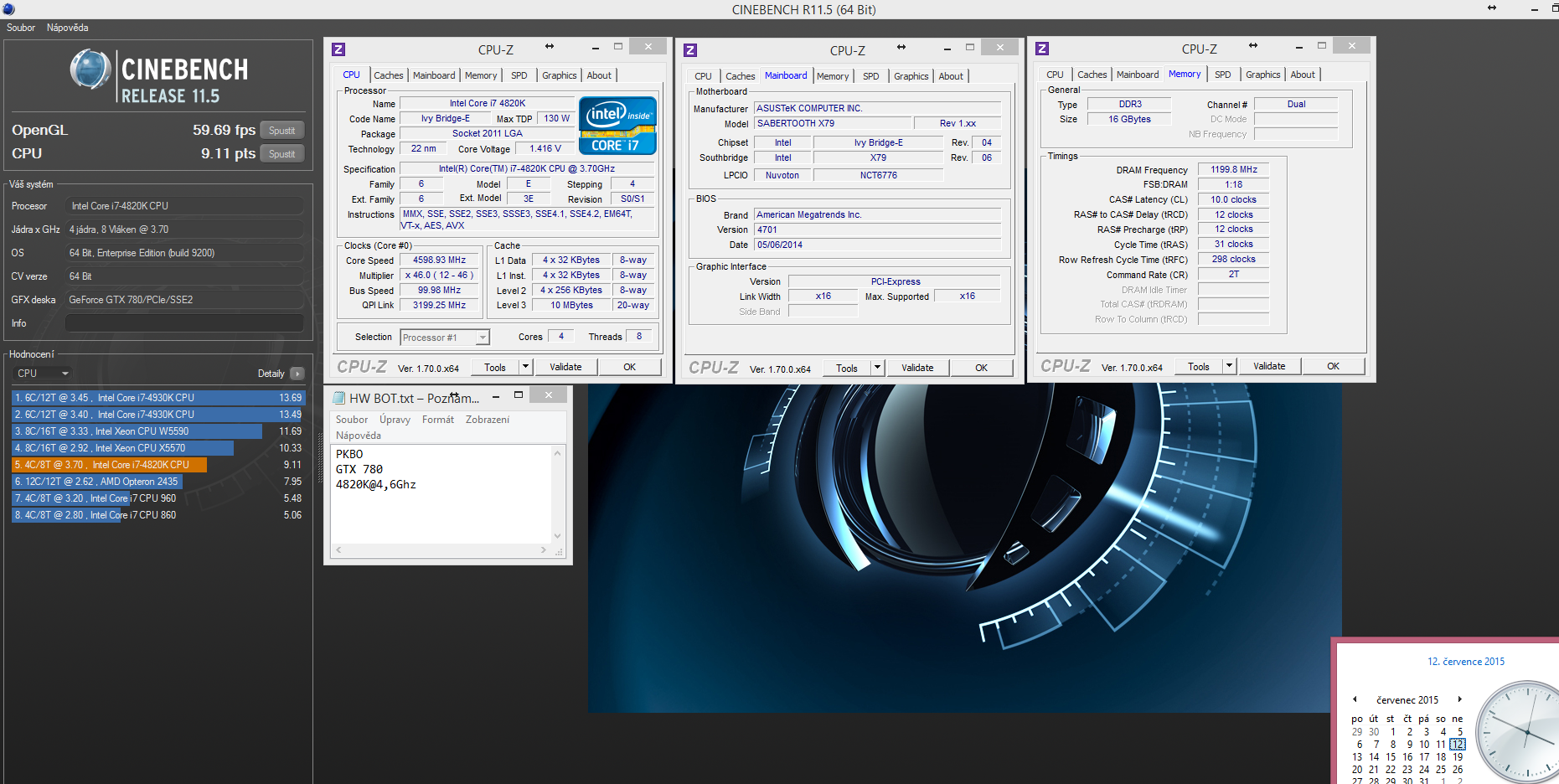Click Tools button in Mainboard CPU-Z window
The image size is (1559, 784).
point(846,368)
